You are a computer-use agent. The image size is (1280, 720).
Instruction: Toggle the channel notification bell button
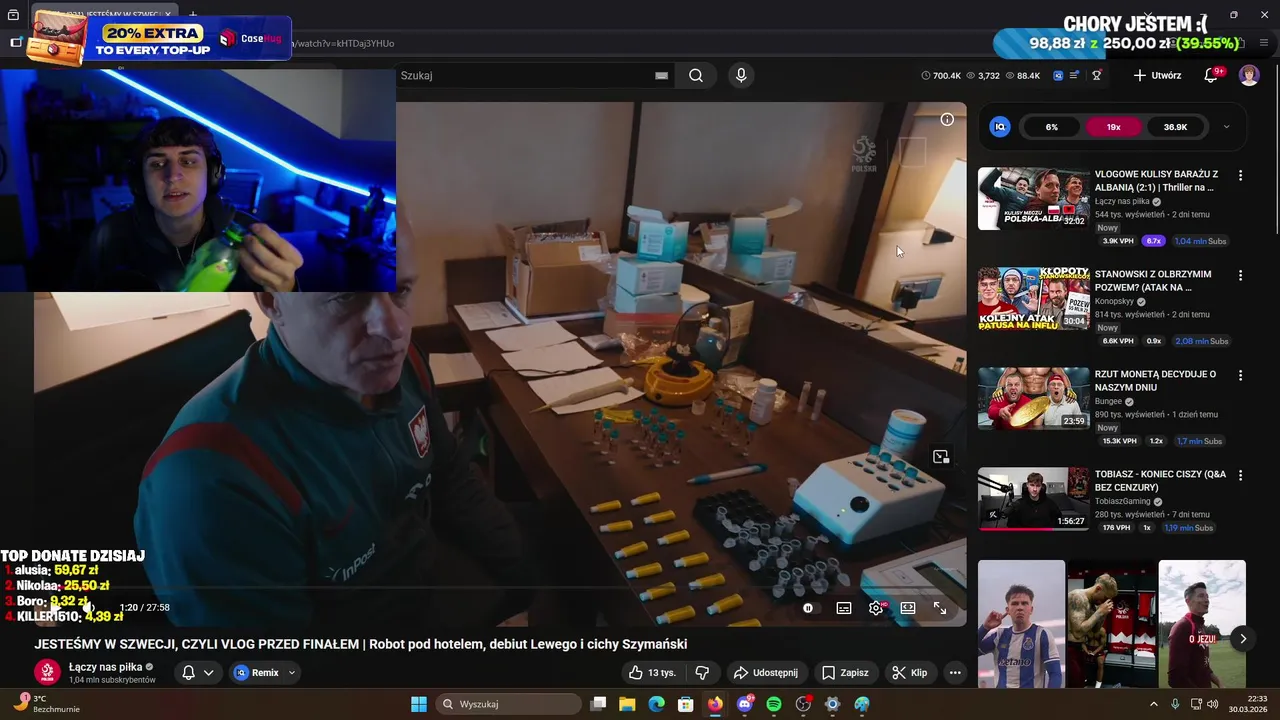[x=197, y=673]
